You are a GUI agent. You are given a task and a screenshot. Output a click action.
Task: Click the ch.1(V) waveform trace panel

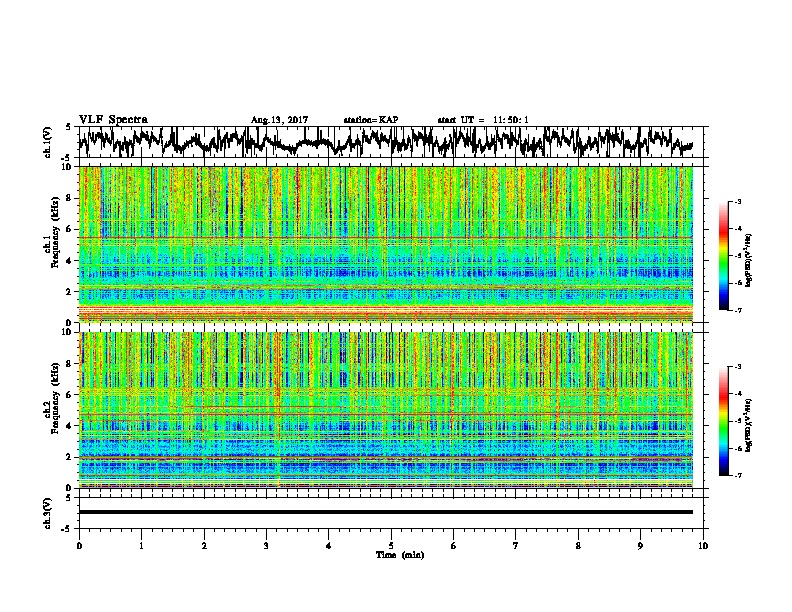(x=391, y=142)
